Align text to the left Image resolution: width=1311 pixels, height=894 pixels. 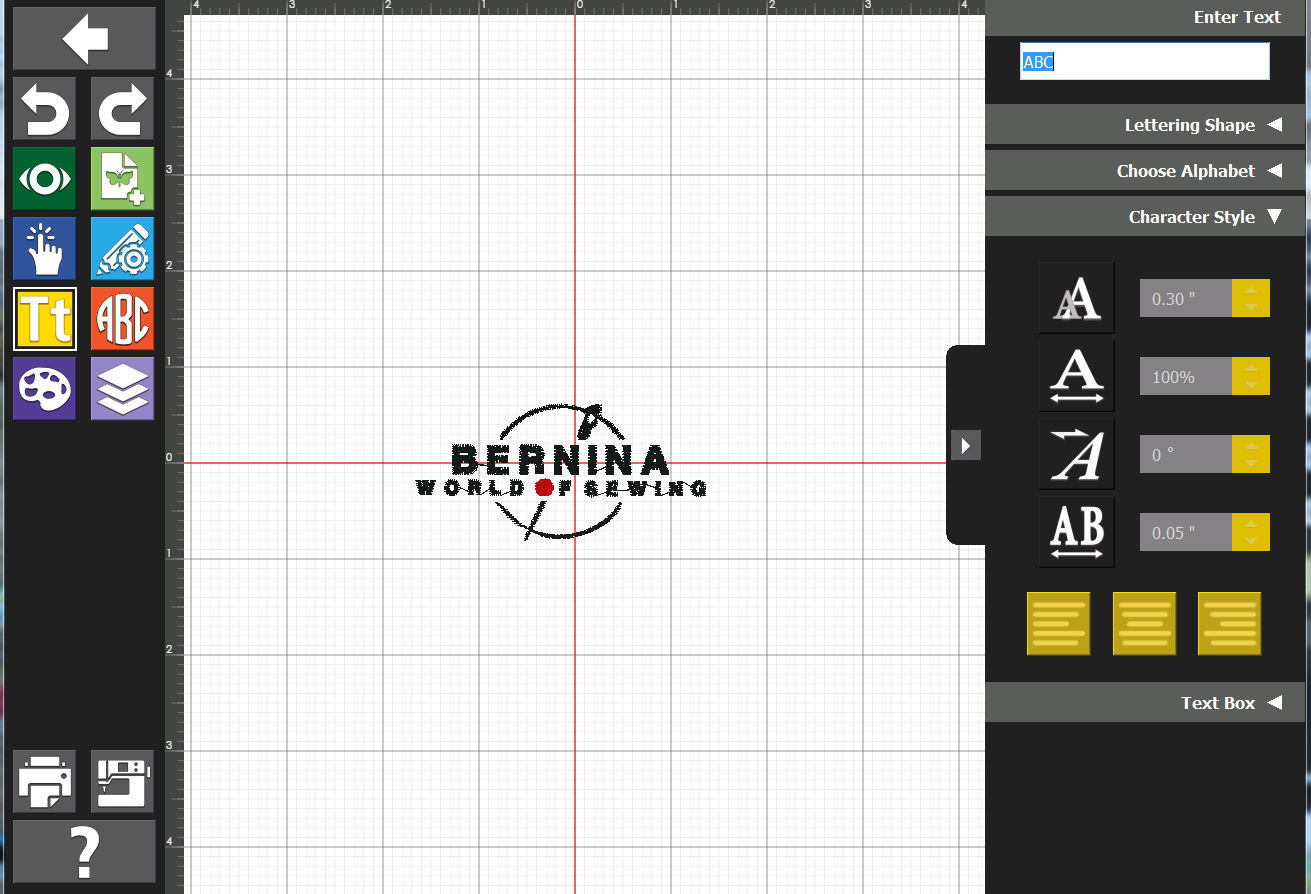1058,624
